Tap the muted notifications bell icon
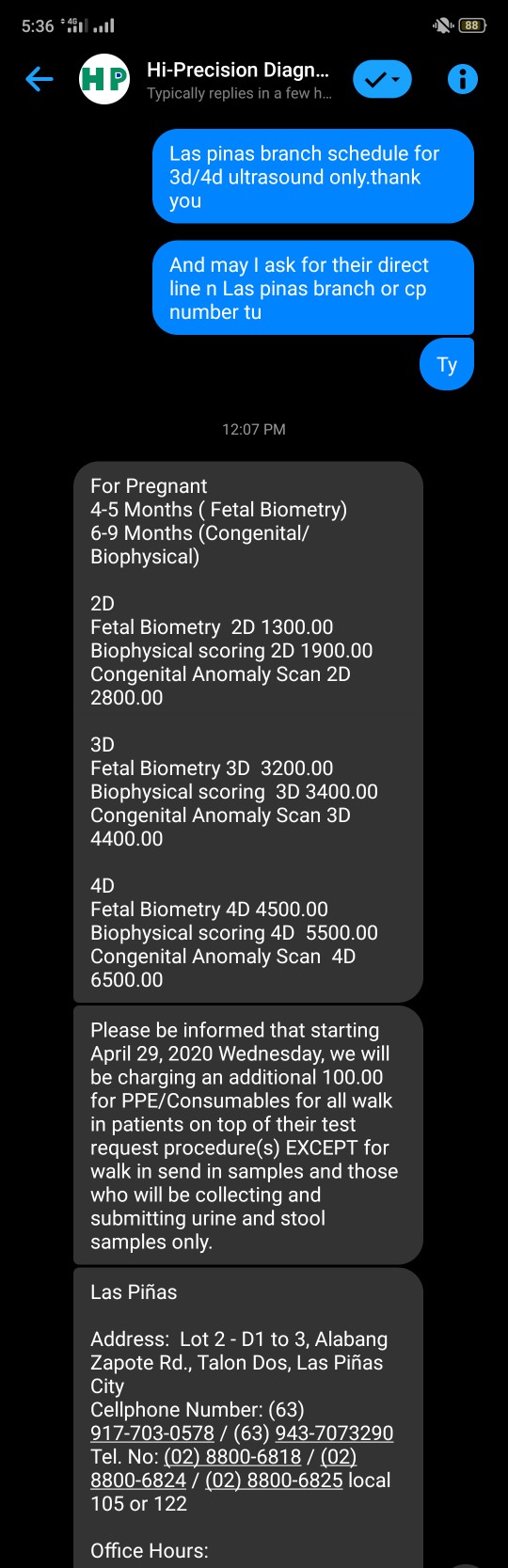This screenshot has width=508, height=1568. [442, 25]
